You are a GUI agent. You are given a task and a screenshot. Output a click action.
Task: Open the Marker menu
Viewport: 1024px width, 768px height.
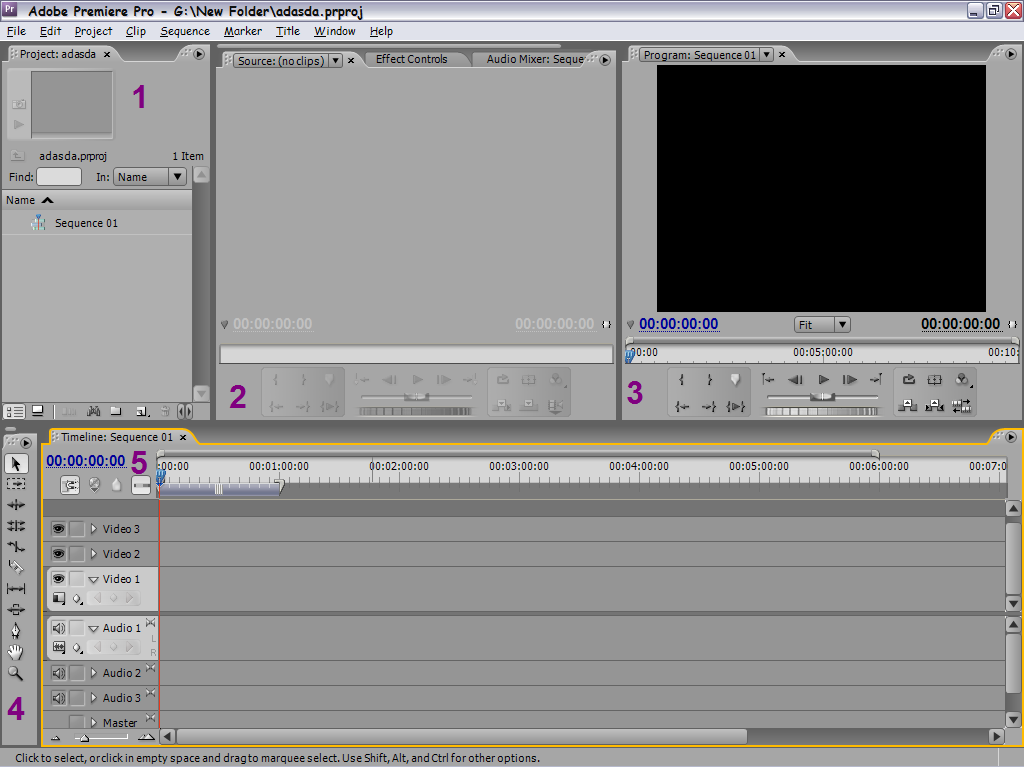242,31
